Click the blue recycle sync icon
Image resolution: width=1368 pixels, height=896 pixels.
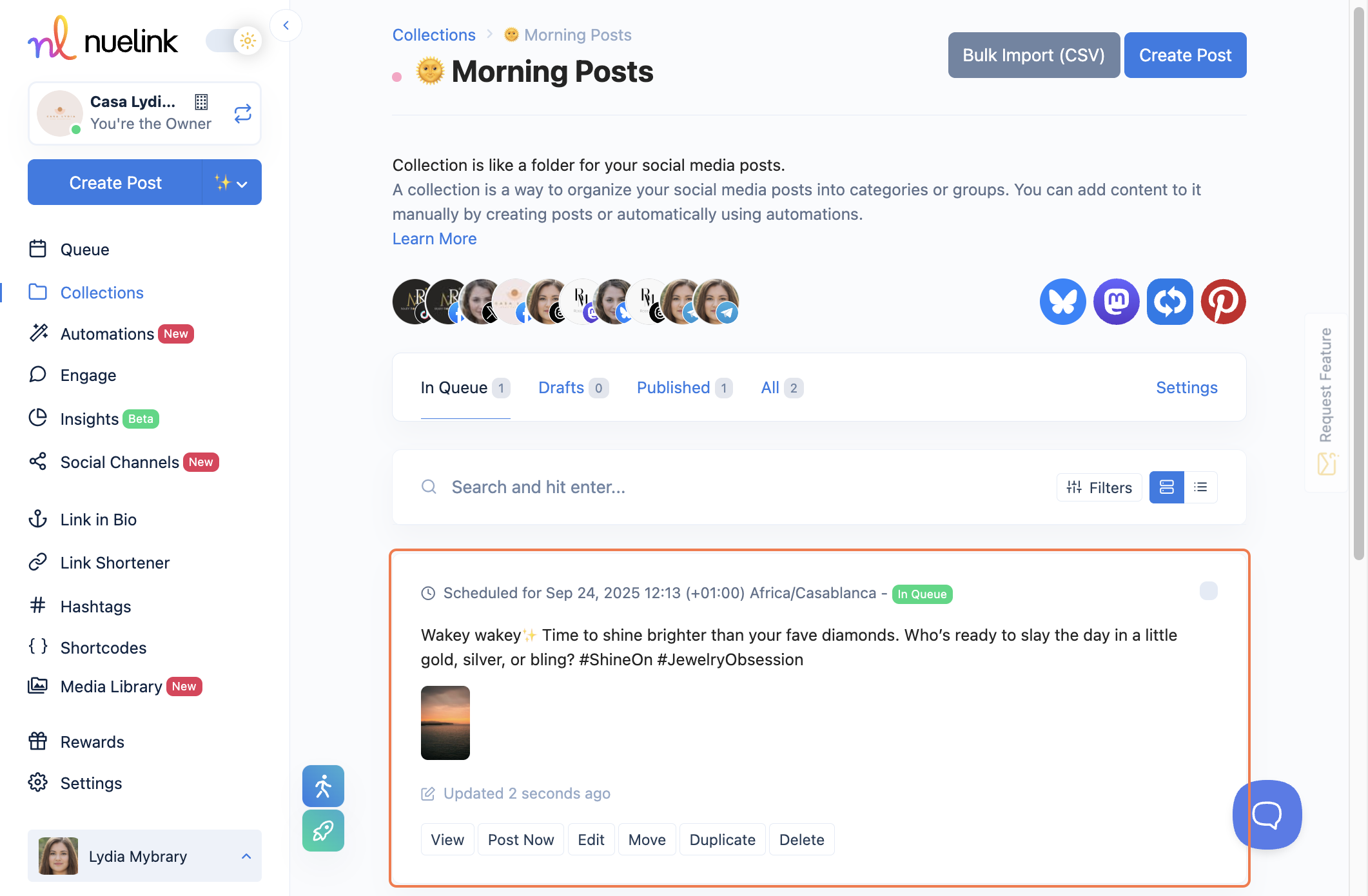pyautogui.click(x=1169, y=302)
